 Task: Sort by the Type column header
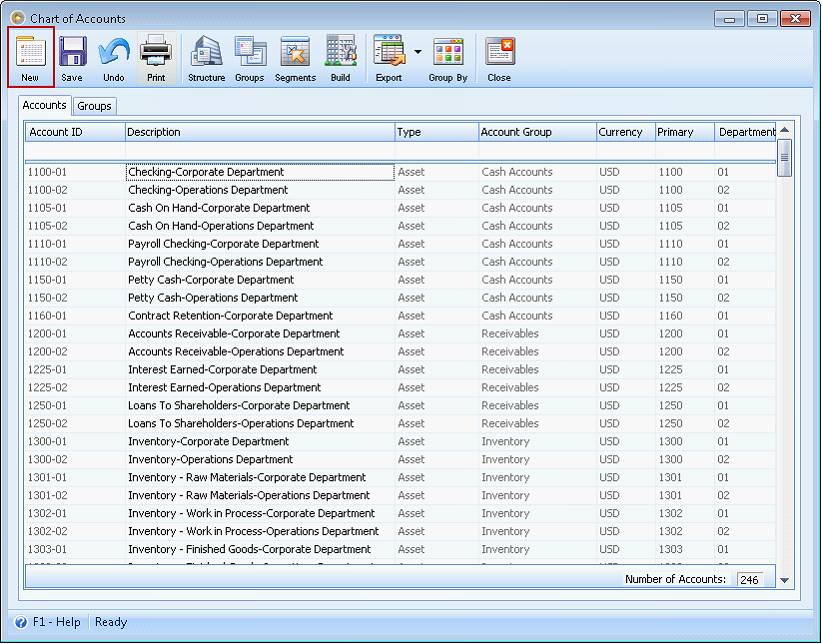[x=437, y=132]
